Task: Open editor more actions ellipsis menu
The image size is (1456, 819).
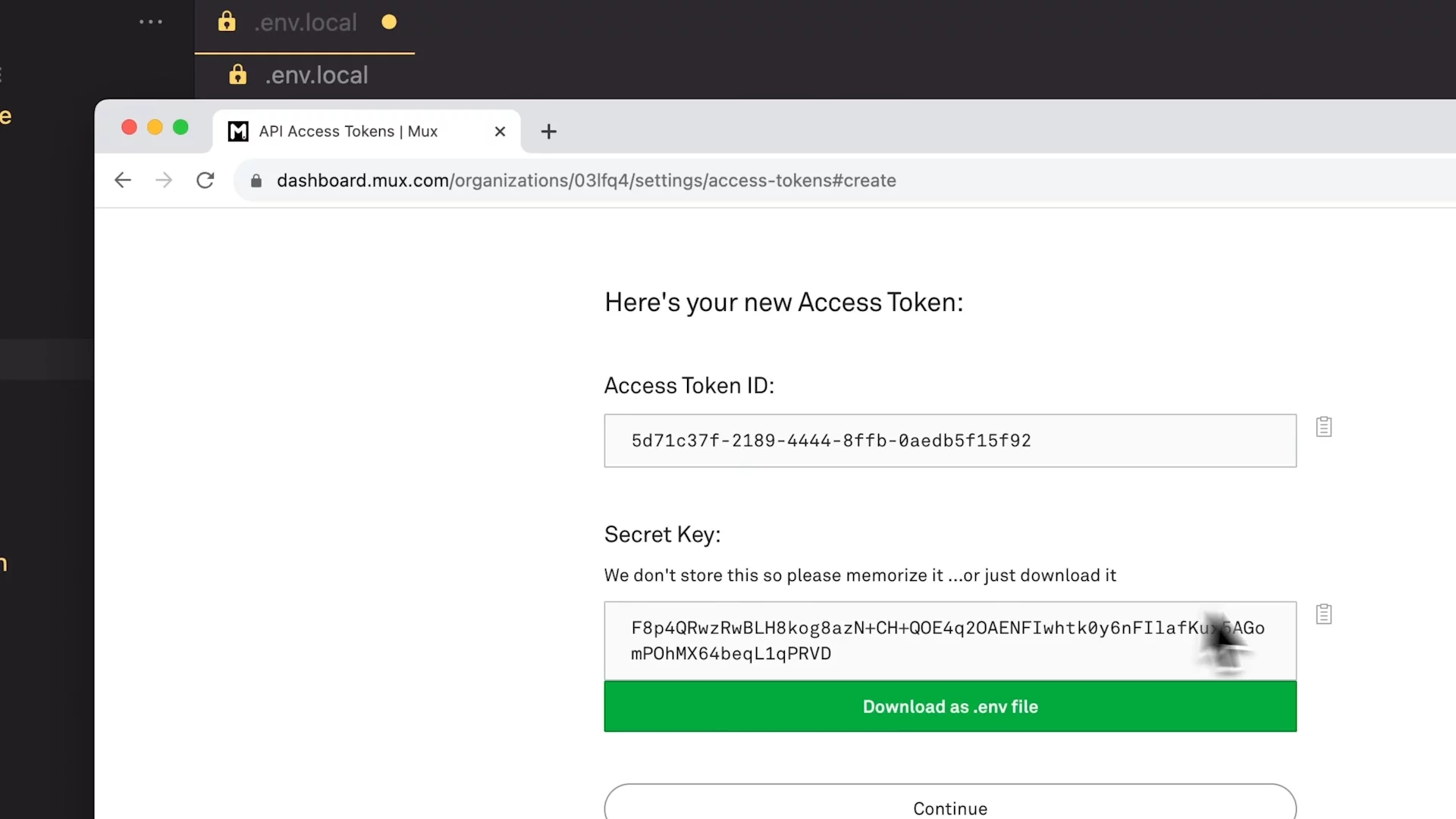Action: pyautogui.click(x=151, y=22)
